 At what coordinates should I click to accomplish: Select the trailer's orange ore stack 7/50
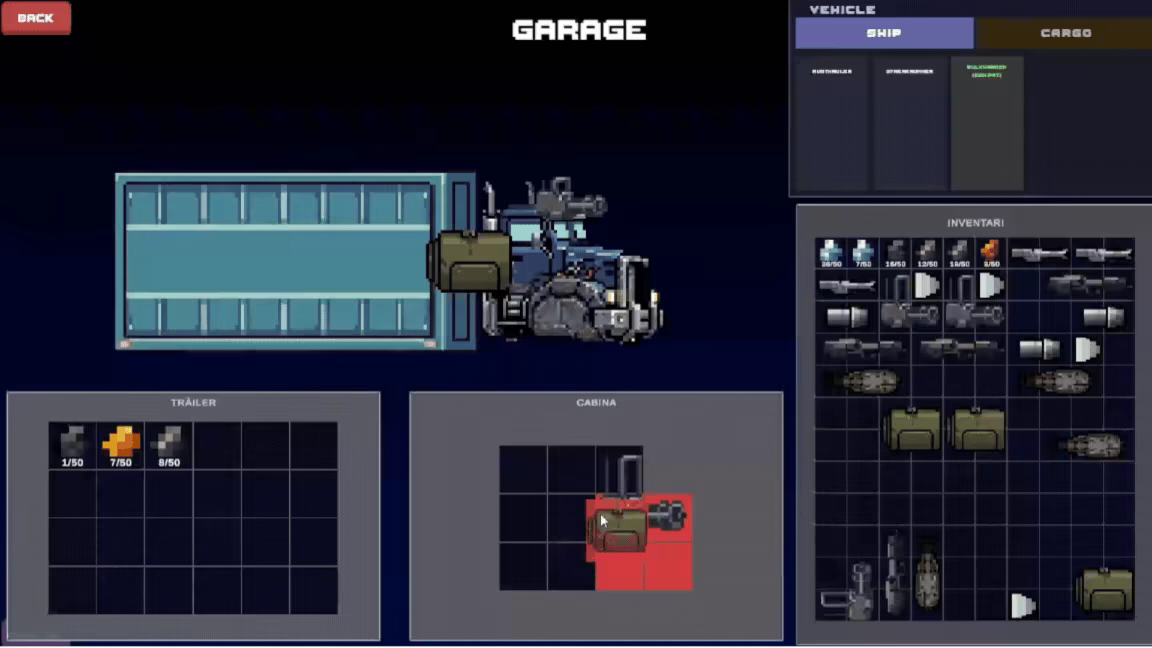coord(120,445)
